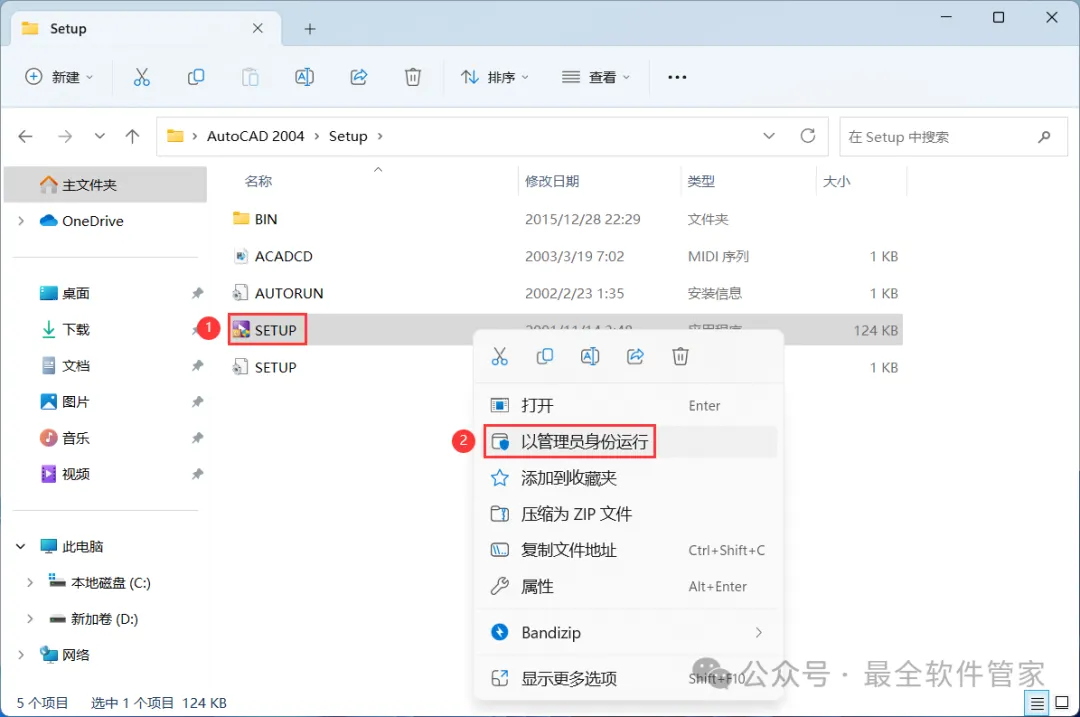The height and width of the screenshot is (717, 1080).
Task: Choose 显示更多选项 menu item
Action: click(x=631, y=678)
